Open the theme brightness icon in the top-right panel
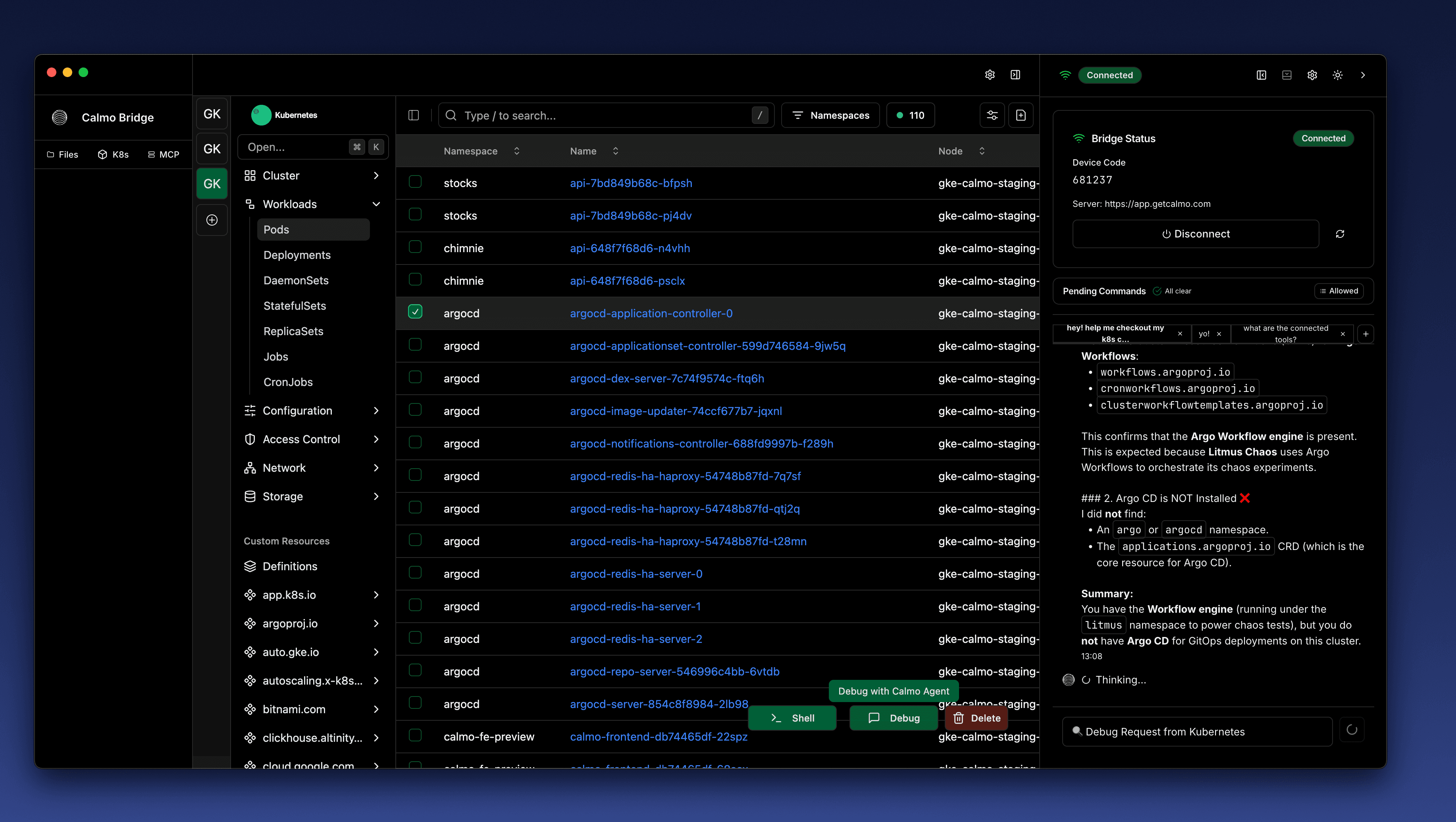 click(1337, 75)
